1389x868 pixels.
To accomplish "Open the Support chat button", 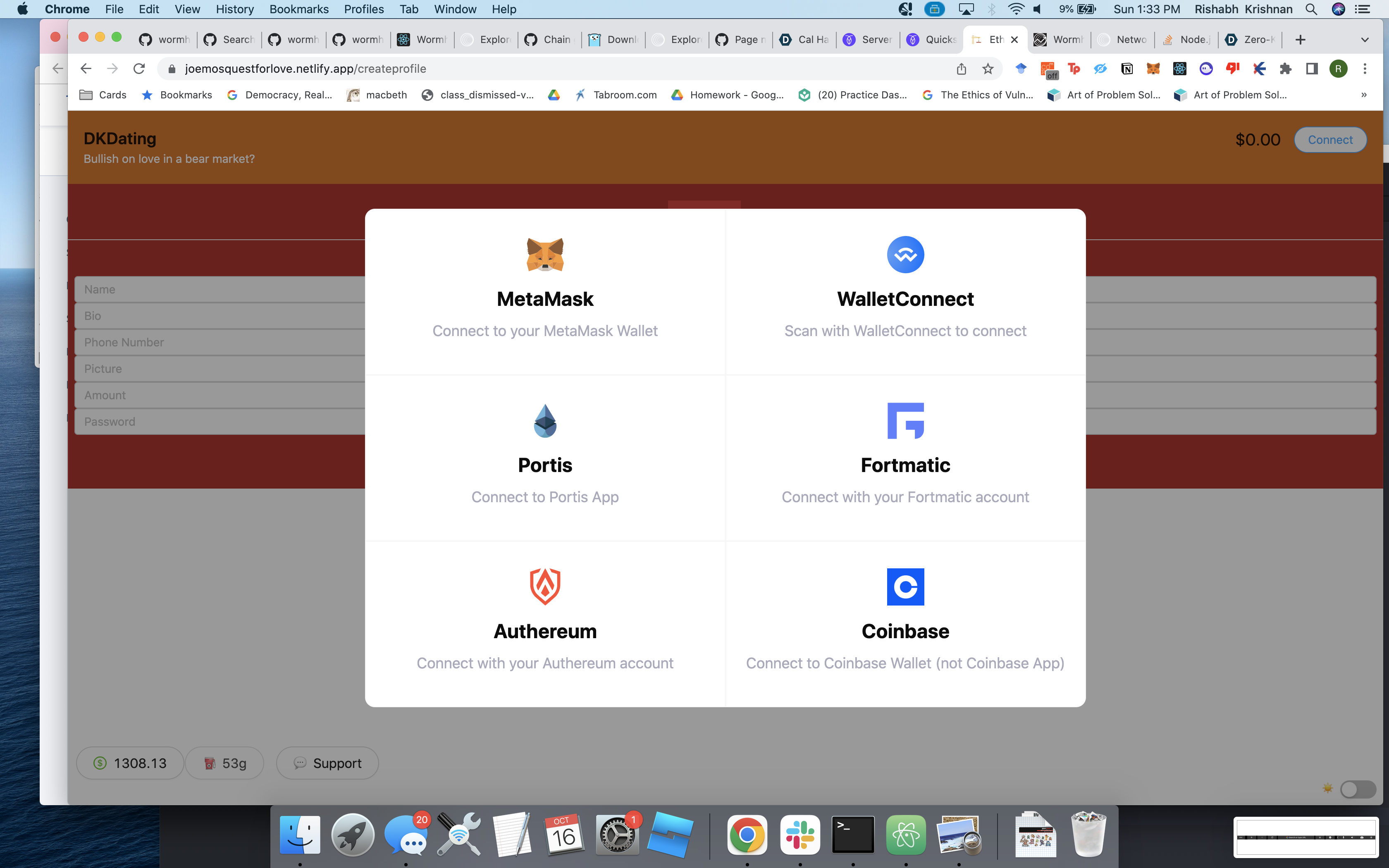I will tap(327, 763).
